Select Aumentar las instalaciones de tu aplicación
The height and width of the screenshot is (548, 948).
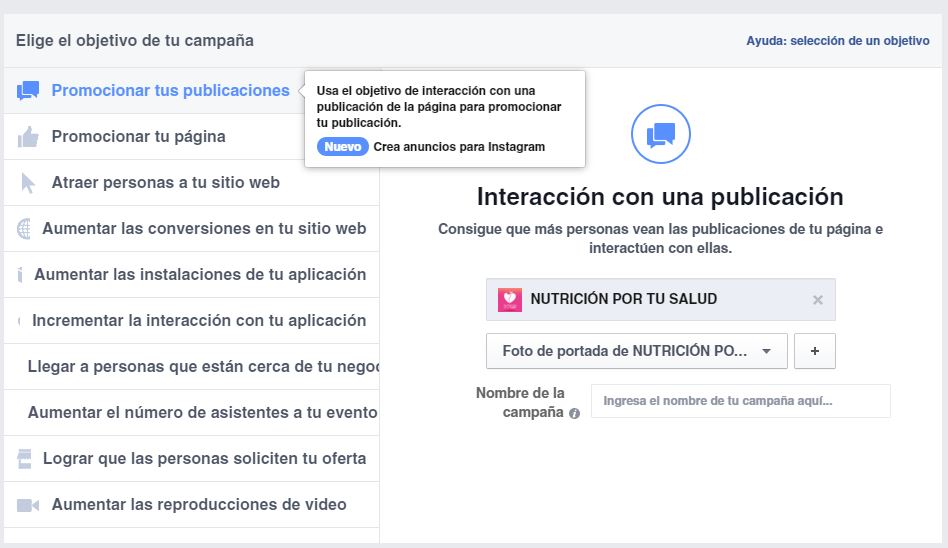[x=192, y=275]
